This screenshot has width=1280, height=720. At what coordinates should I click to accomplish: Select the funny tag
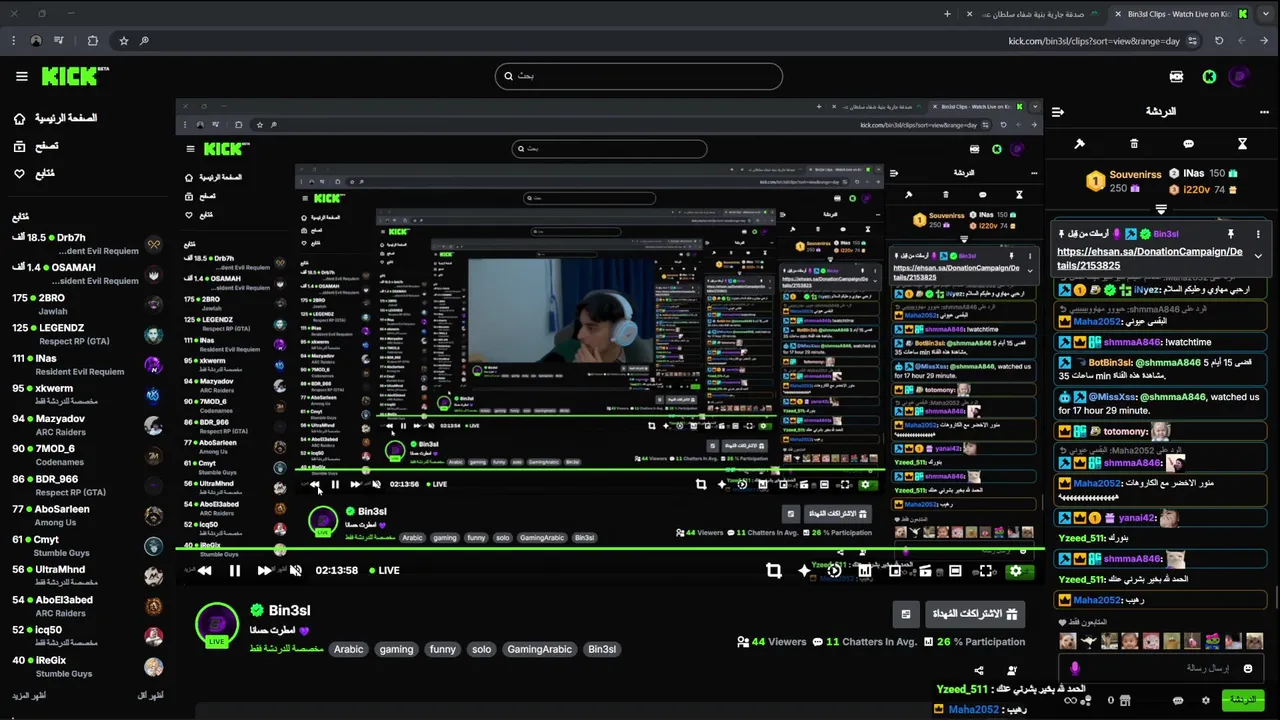(442, 649)
